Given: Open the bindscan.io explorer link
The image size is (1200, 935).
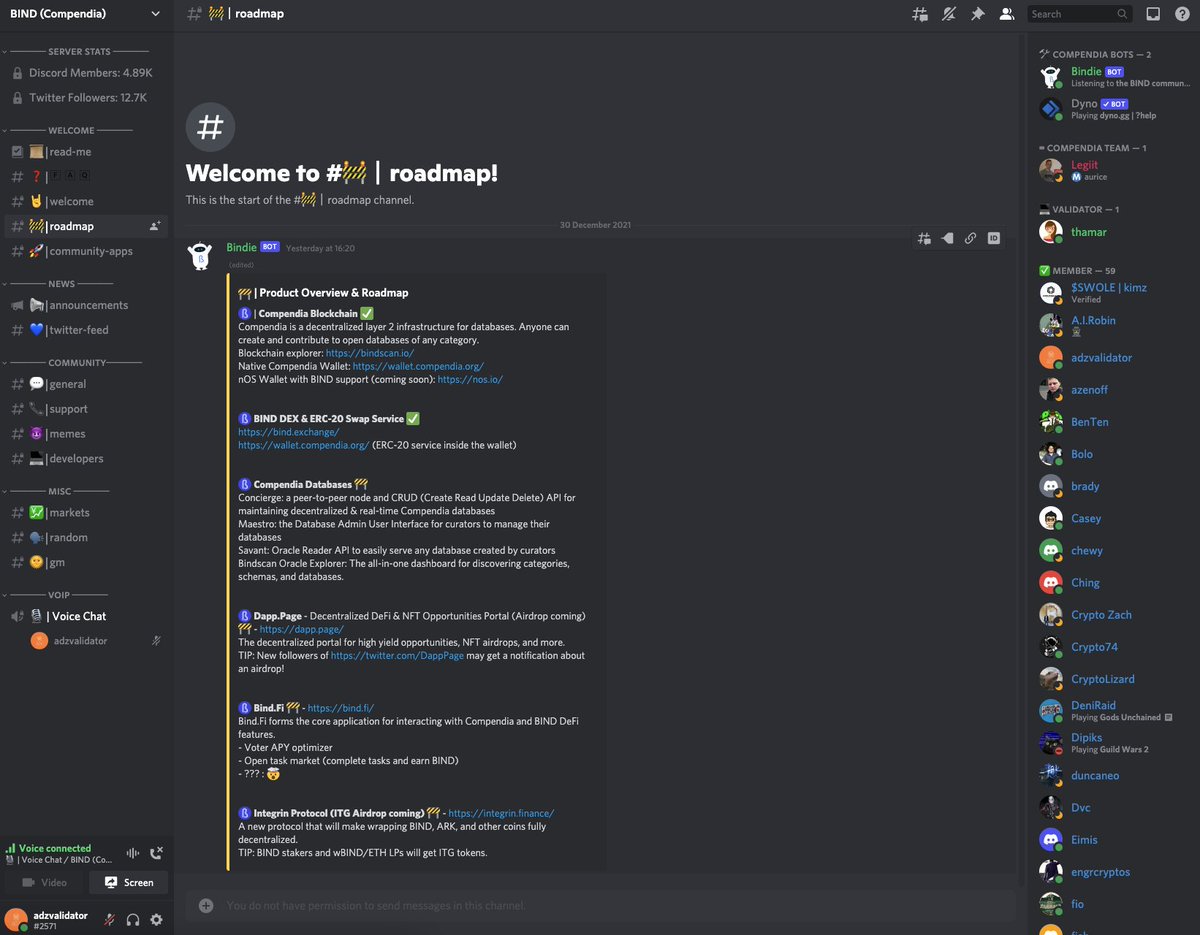Looking at the screenshot, I should coord(369,353).
